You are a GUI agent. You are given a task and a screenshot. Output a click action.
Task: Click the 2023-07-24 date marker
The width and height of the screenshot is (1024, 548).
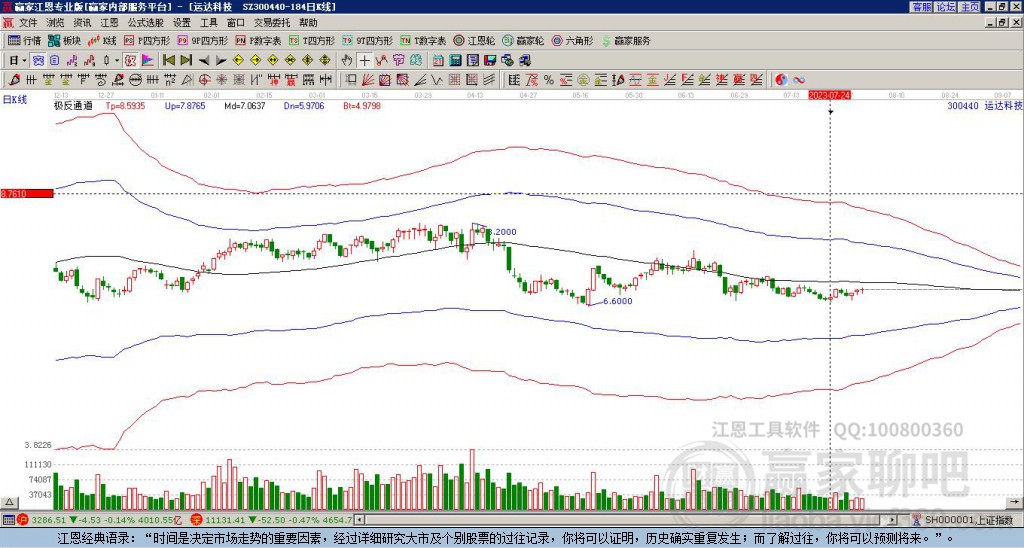829,95
